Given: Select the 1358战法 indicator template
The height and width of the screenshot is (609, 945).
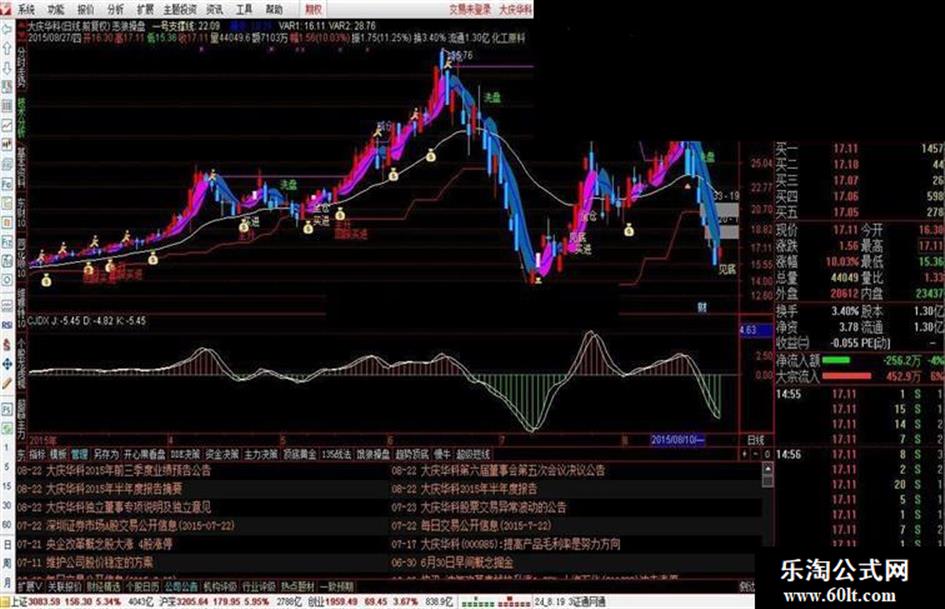Looking at the screenshot, I should click(337, 454).
